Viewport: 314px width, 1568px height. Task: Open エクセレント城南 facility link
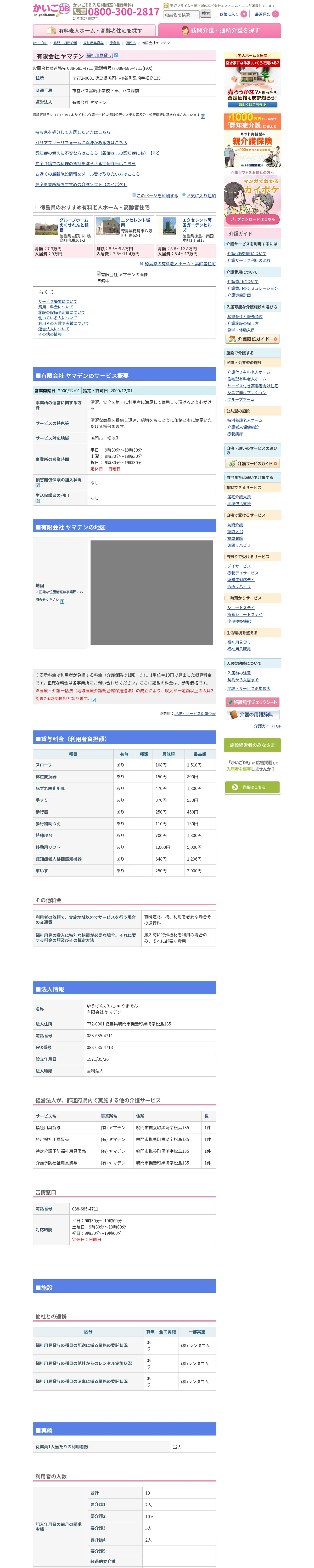pos(135,223)
